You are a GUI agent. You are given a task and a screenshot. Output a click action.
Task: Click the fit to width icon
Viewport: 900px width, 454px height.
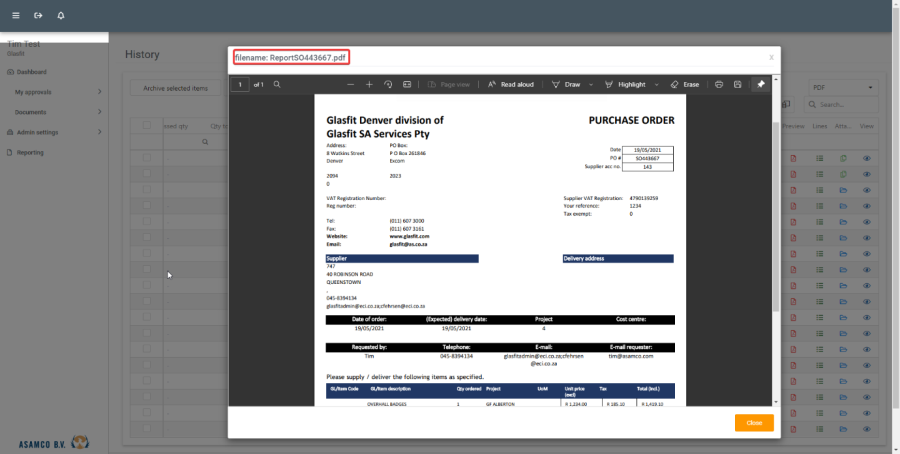(x=407, y=85)
